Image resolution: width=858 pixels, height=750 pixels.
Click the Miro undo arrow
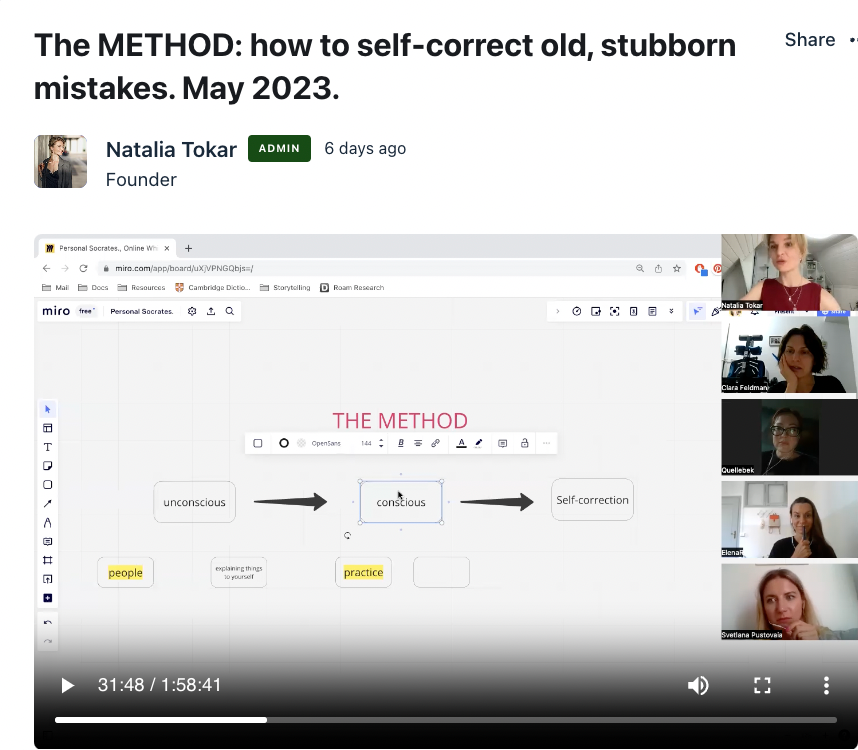click(48, 623)
